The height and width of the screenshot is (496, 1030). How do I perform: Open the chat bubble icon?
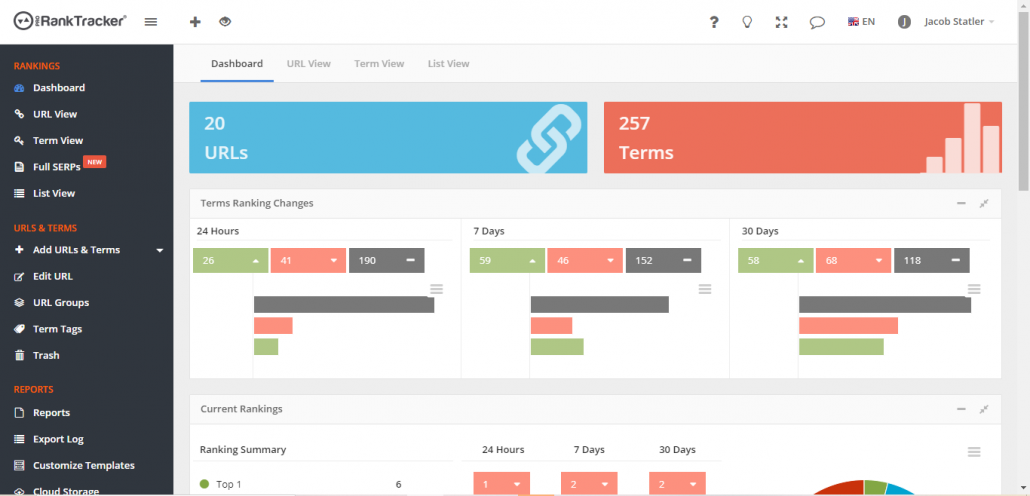pos(817,22)
